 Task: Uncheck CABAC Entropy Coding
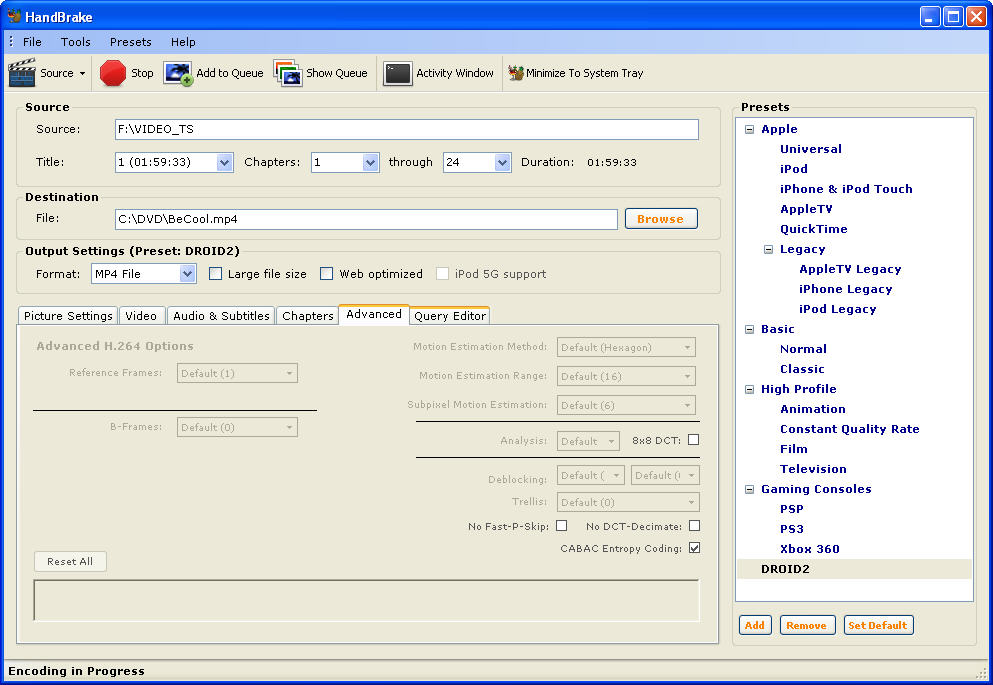694,548
